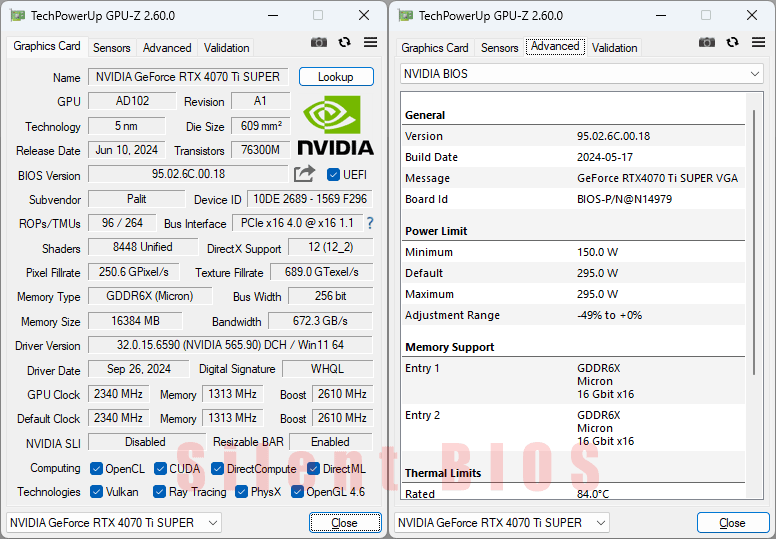Click camera icon in right GPU-Z window
Screen dimensions: 776x539
(x=707, y=43)
